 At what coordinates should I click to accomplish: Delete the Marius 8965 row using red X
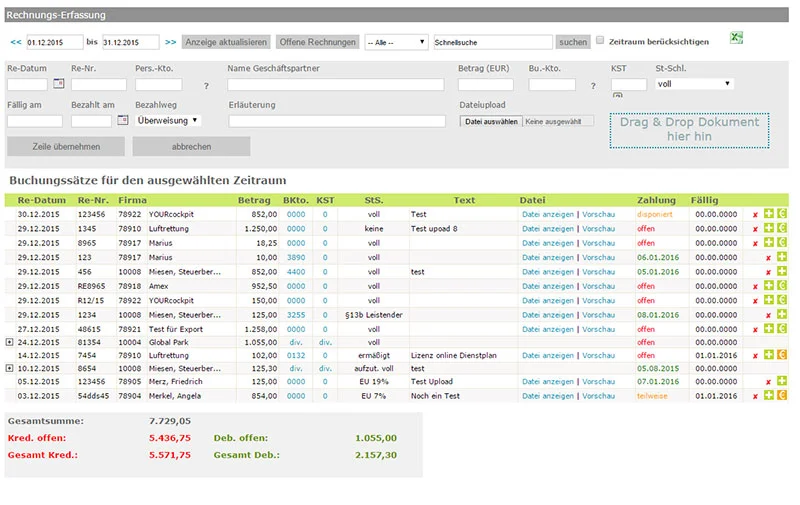pos(755,243)
